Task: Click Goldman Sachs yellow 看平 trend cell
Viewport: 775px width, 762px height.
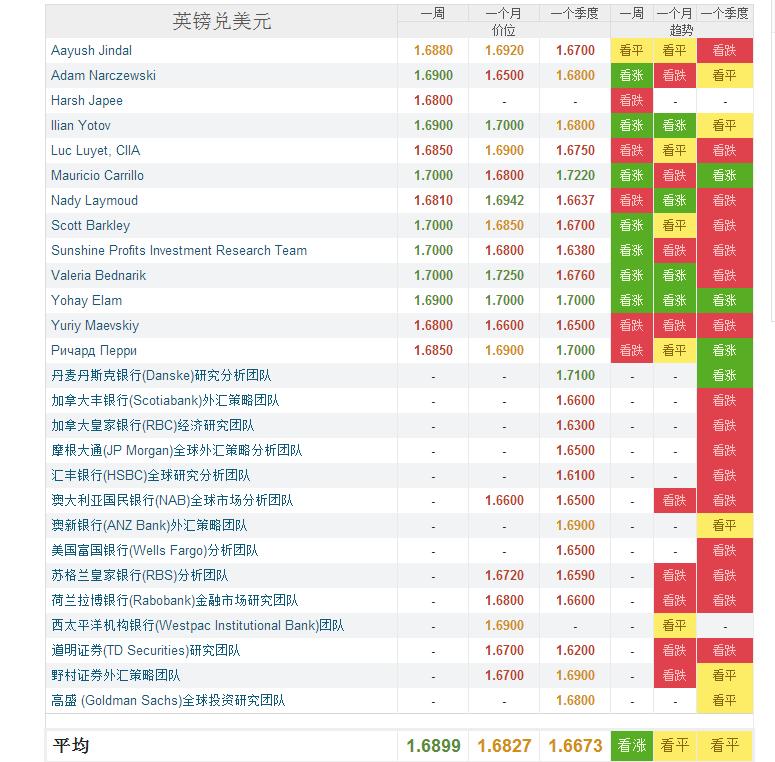Action: [x=725, y=700]
